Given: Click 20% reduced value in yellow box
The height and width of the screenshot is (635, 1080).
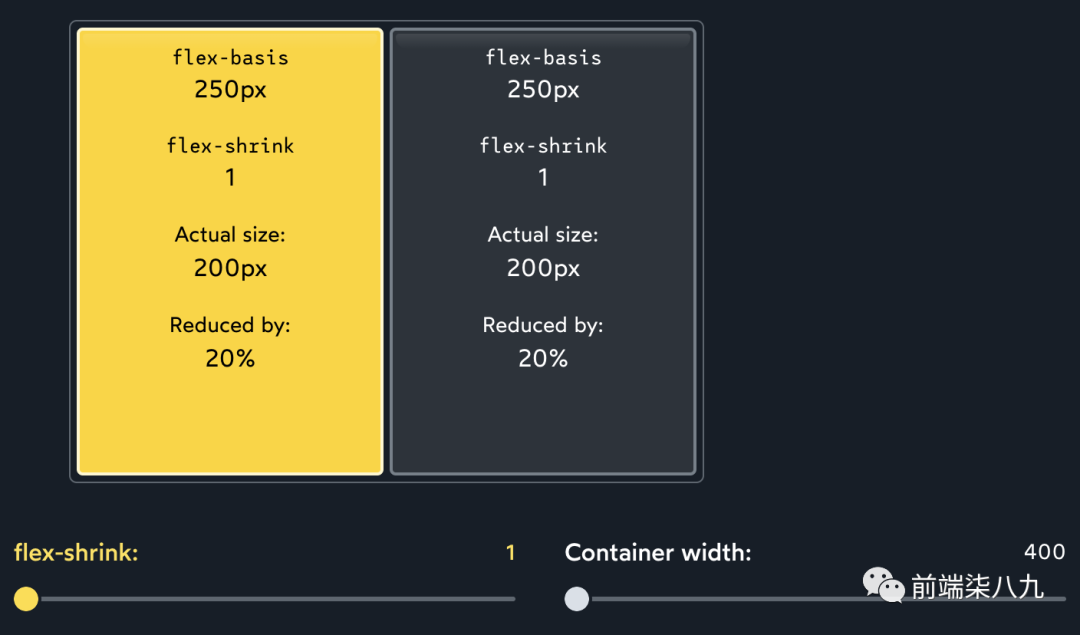Looking at the screenshot, I should [230, 358].
